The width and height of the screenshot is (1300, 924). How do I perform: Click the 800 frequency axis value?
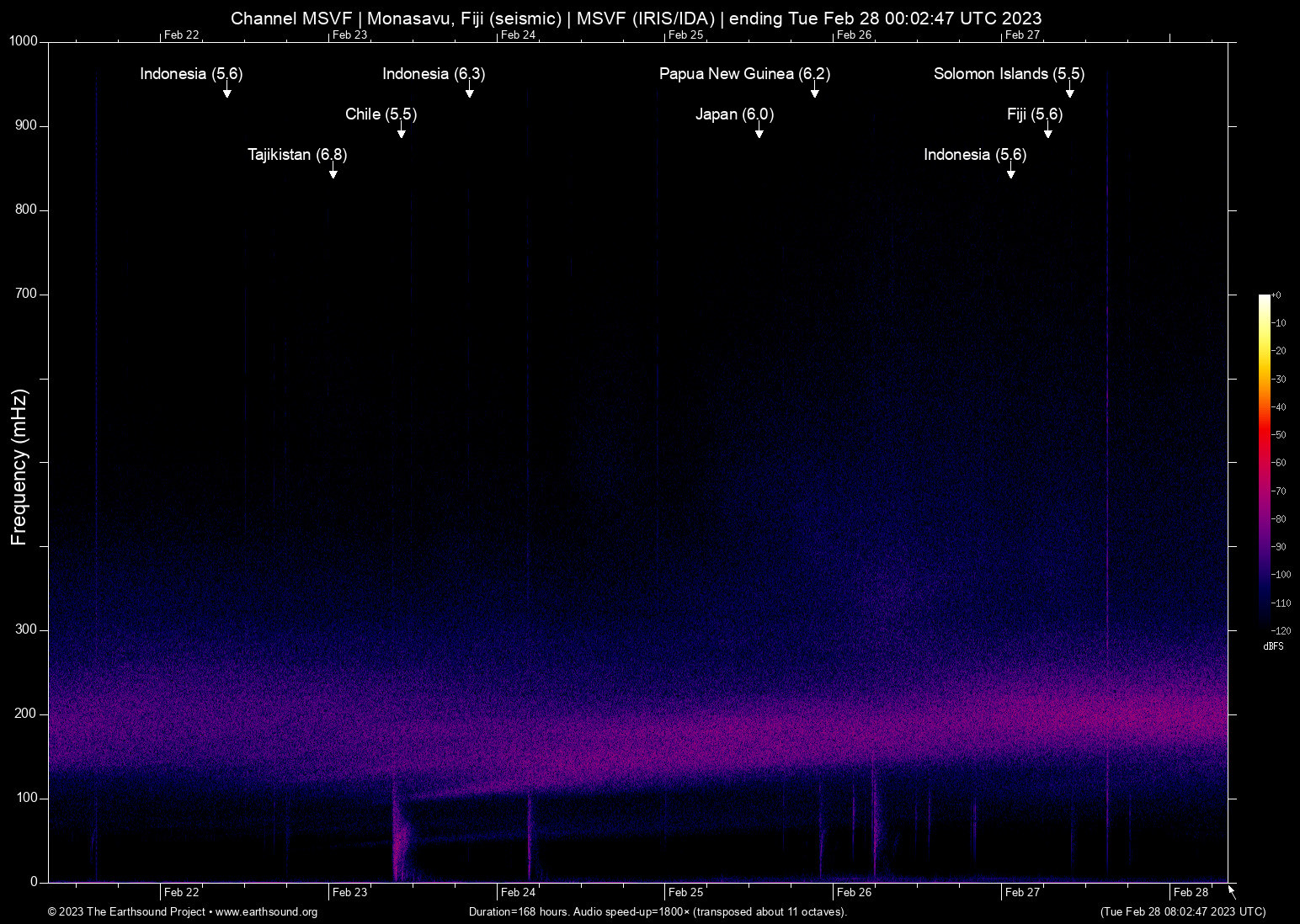coord(27,210)
